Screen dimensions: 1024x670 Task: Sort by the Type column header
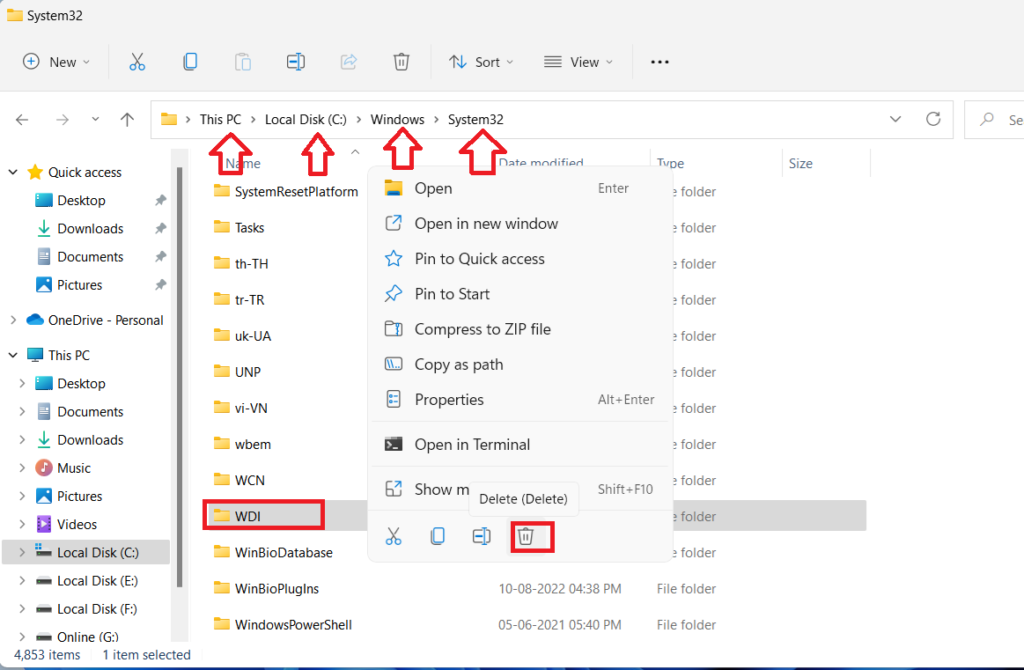[x=716, y=163]
